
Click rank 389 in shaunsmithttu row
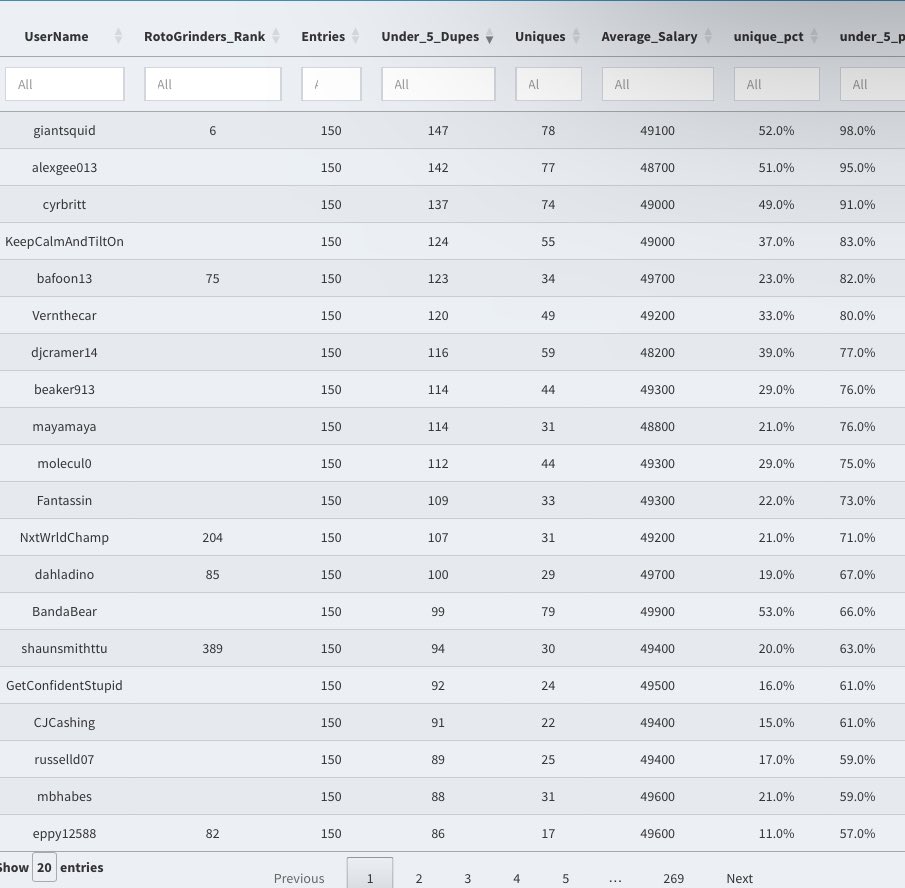click(212, 648)
